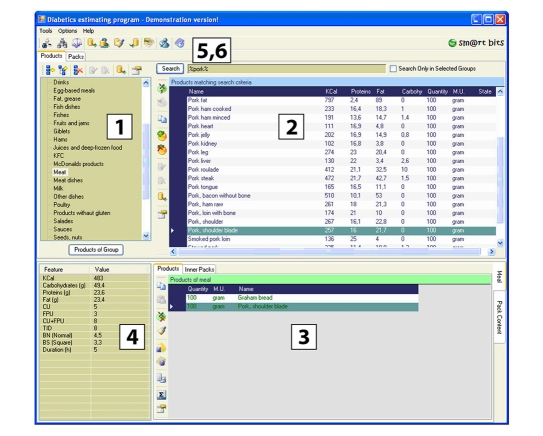
Task: Click the down arrow of the search results scrollbar
Action: click(500, 243)
